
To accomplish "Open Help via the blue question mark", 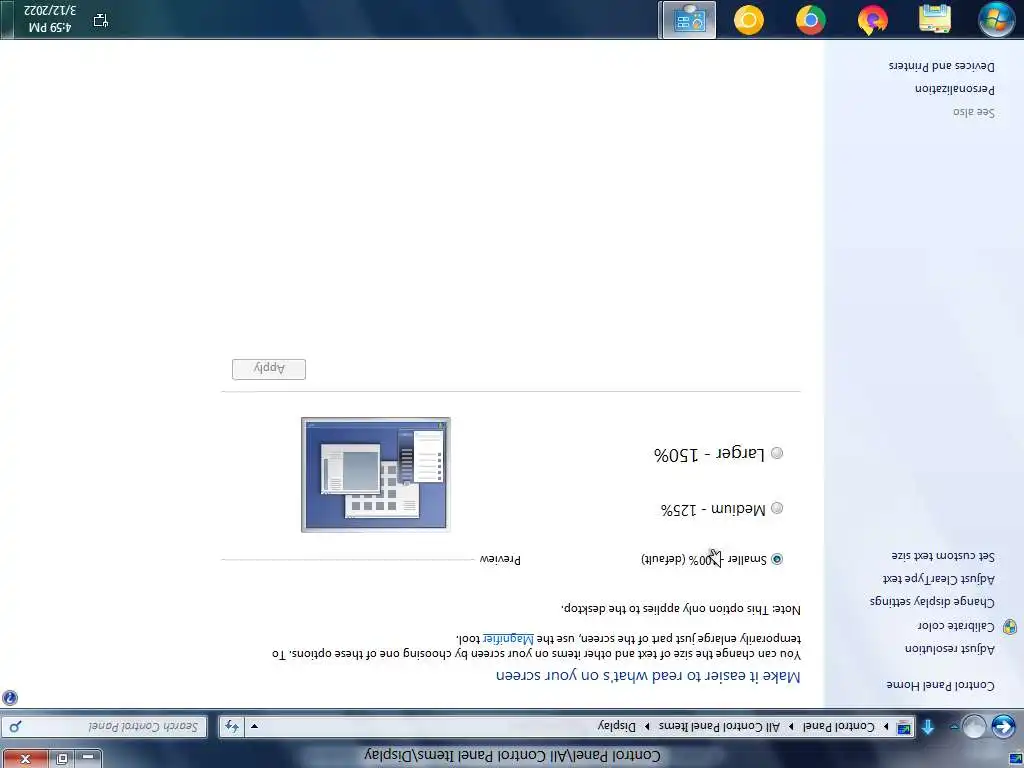I will click(x=10, y=697).
